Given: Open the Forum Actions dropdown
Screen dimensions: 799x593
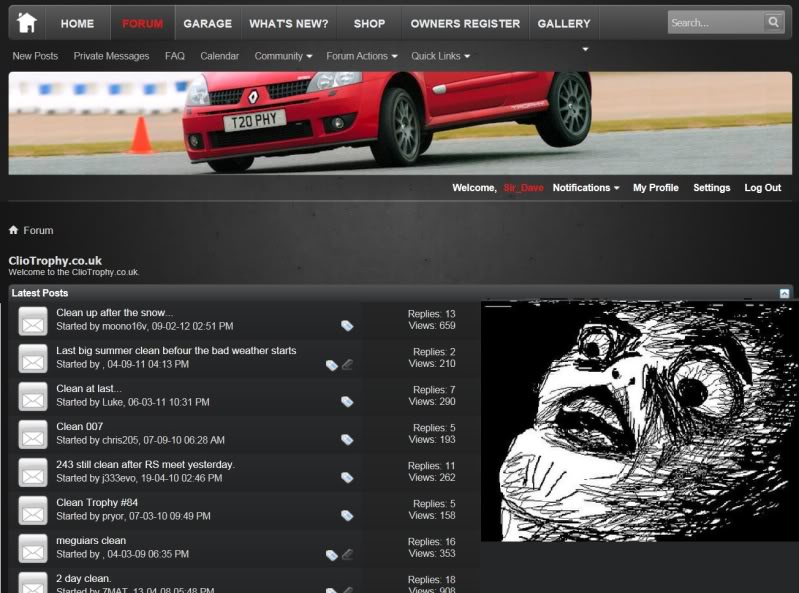Looking at the screenshot, I should point(361,56).
